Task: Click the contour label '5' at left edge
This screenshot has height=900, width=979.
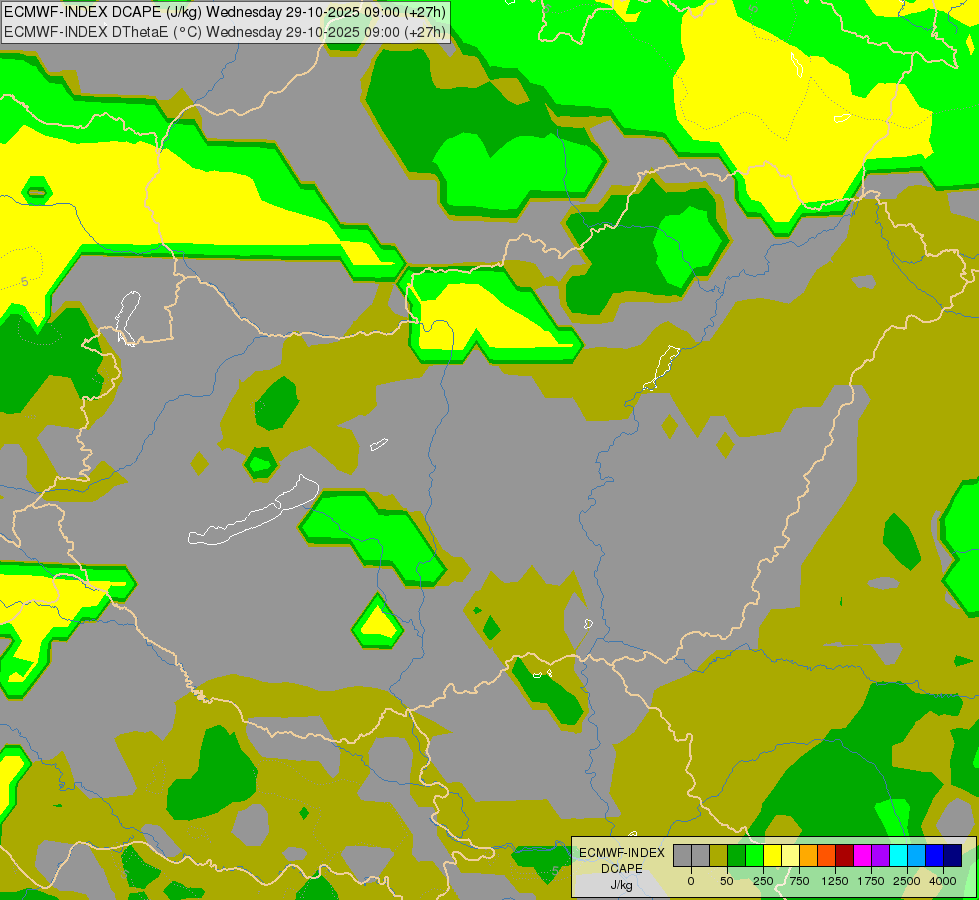Action: coord(24,282)
